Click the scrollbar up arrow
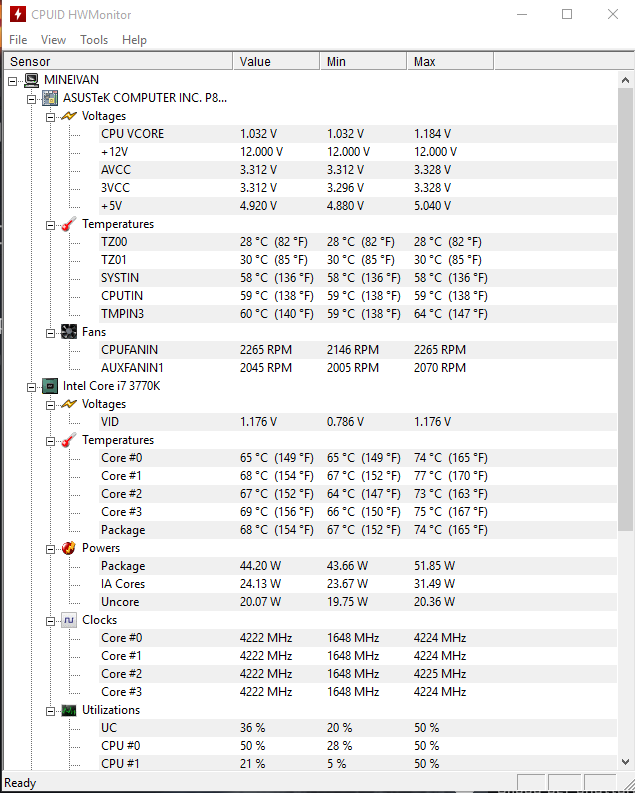 (625, 80)
